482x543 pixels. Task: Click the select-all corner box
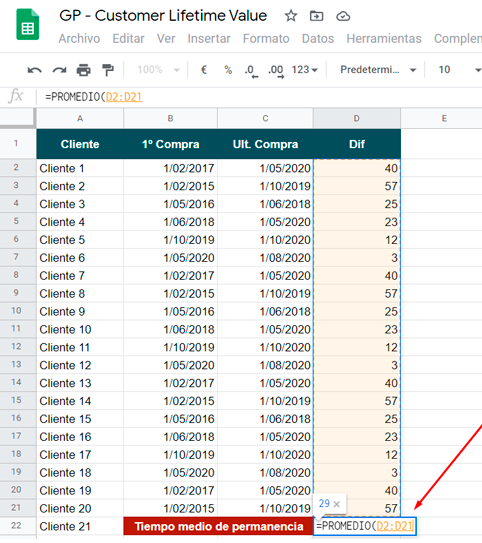coord(17,118)
